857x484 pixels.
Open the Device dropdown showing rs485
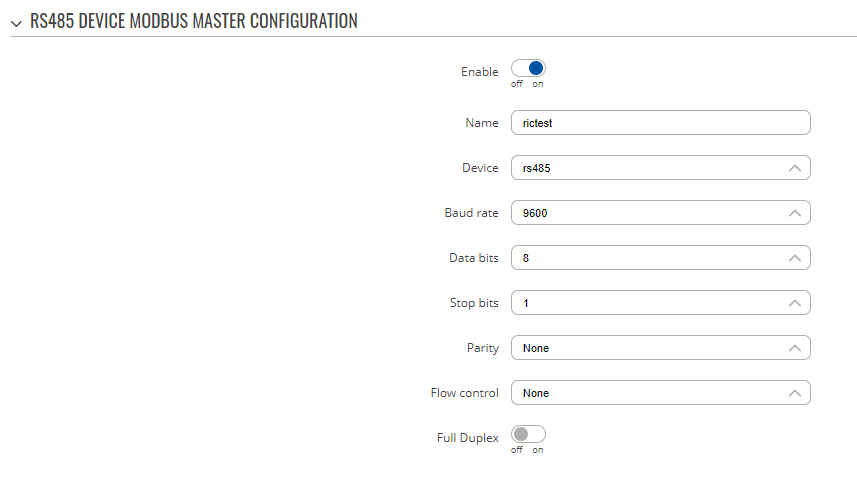(660, 168)
